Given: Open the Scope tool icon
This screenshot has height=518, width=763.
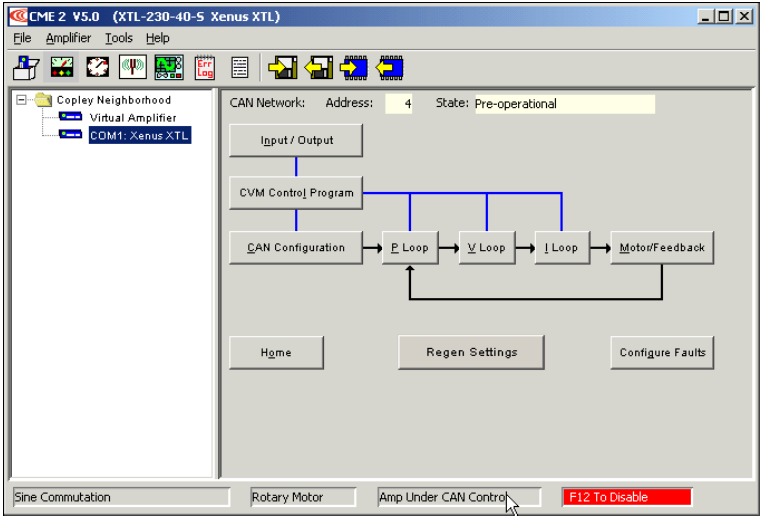Looking at the screenshot, I should (x=169, y=67).
